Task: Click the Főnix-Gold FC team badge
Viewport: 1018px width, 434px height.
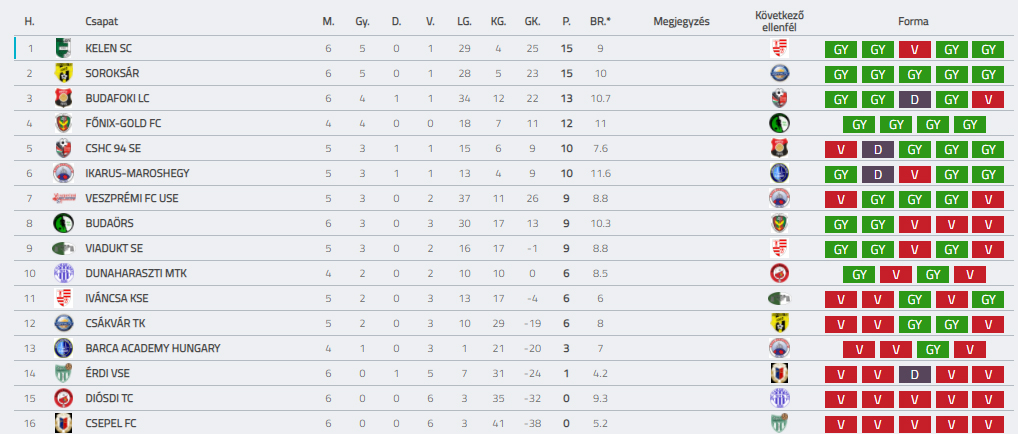Action: tap(63, 123)
